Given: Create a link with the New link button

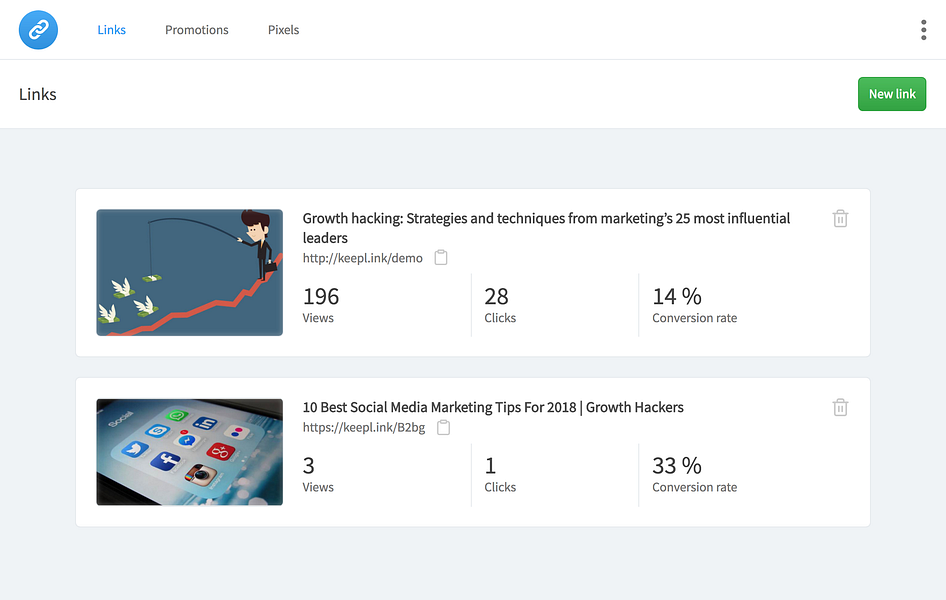Looking at the screenshot, I should coord(892,94).
